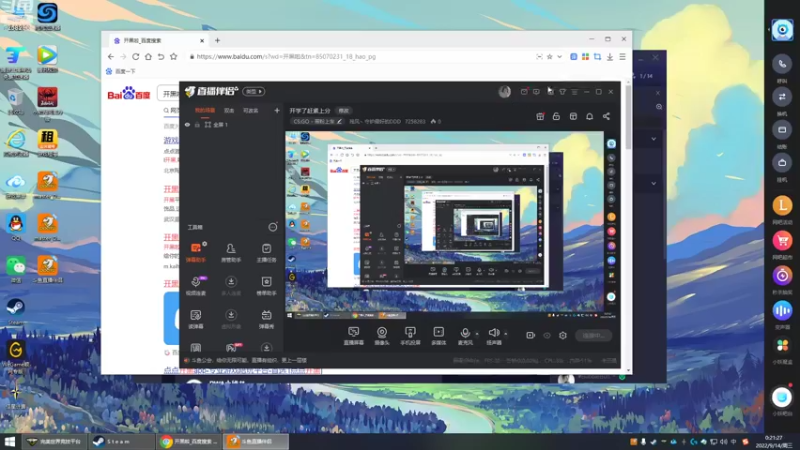Click the 变声器 voice changer icon
800x450 pixels.
point(782,310)
